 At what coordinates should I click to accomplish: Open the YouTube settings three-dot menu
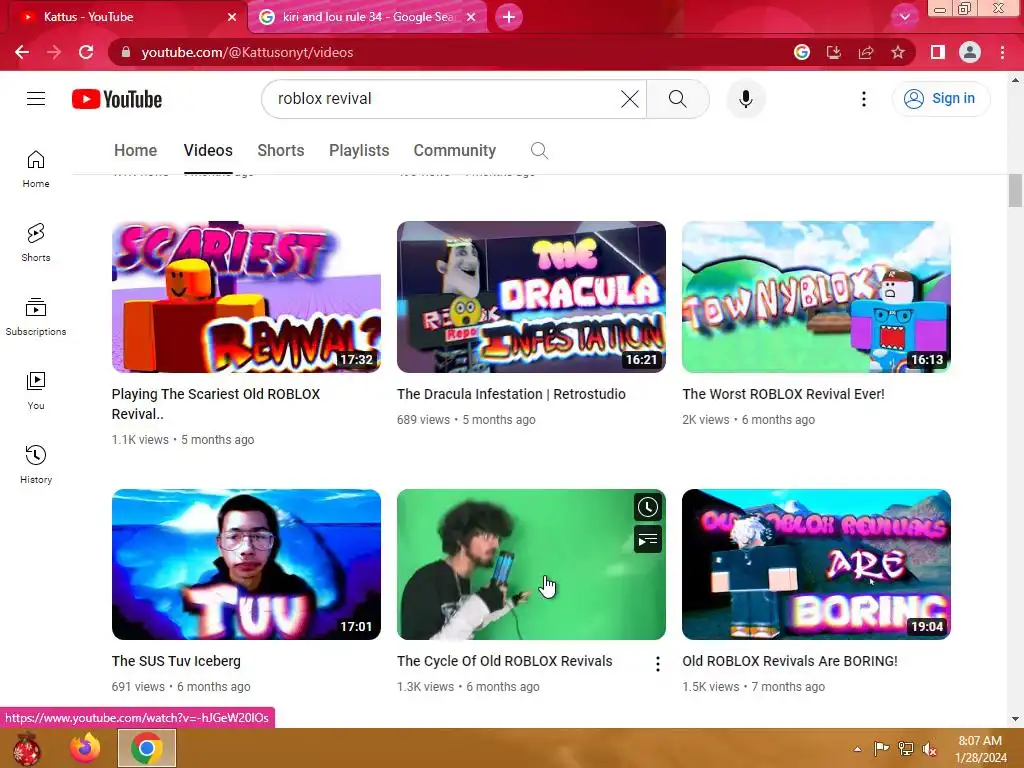pos(864,99)
